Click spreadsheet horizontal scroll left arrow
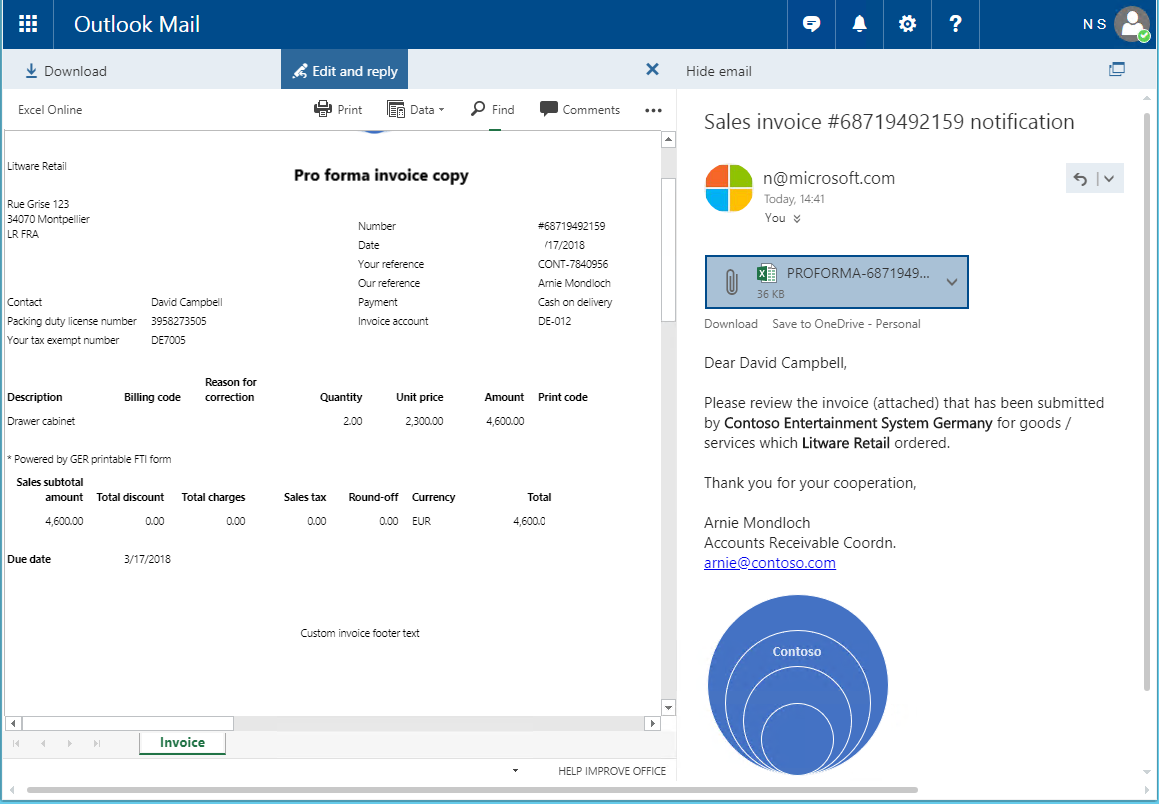Viewport: 1159px width, 804px height. (x=13, y=723)
